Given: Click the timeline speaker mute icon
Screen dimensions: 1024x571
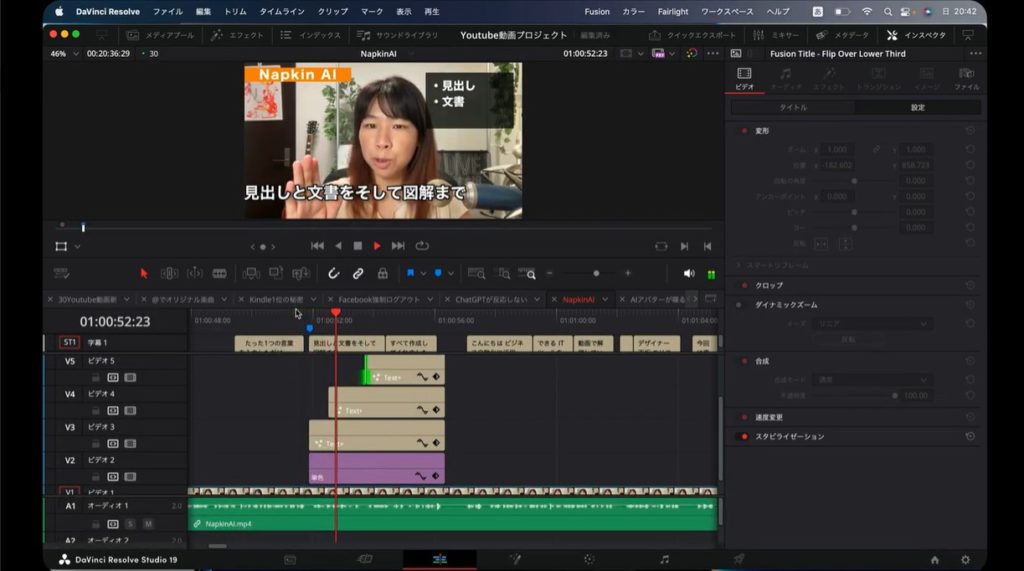Looking at the screenshot, I should [688, 273].
